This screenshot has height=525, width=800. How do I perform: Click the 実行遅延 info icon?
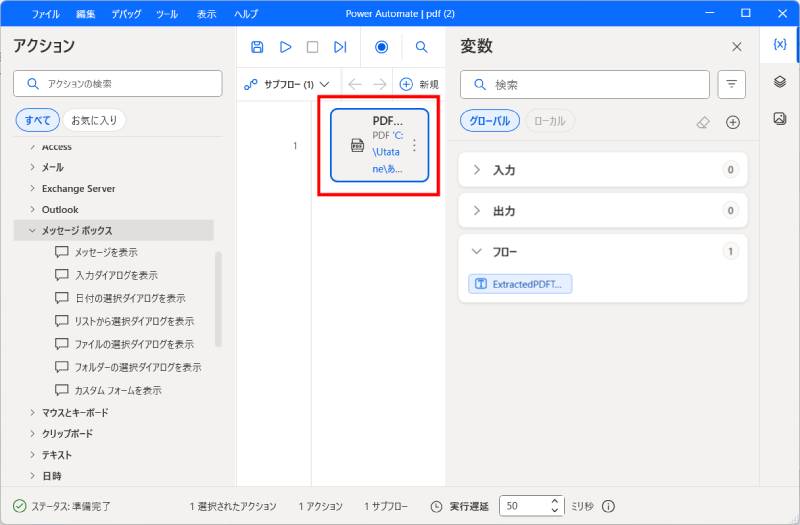click(x=608, y=506)
